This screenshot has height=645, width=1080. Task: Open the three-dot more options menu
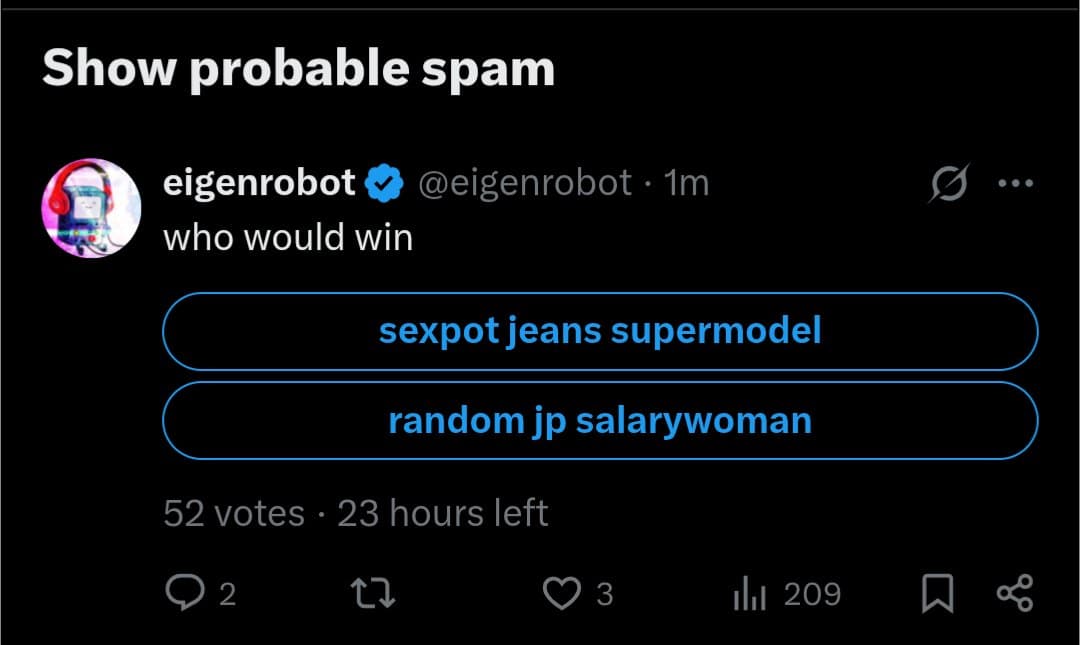click(x=1016, y=184)
